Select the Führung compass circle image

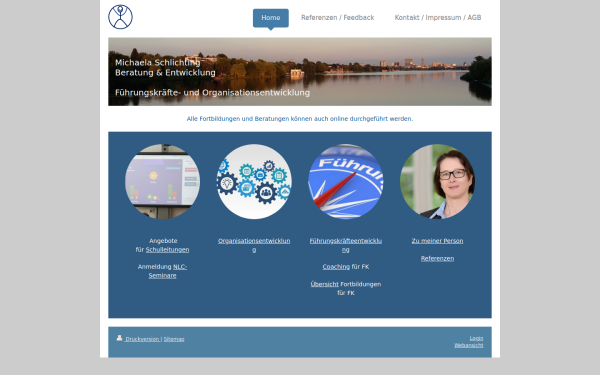[x=346, y=181]
